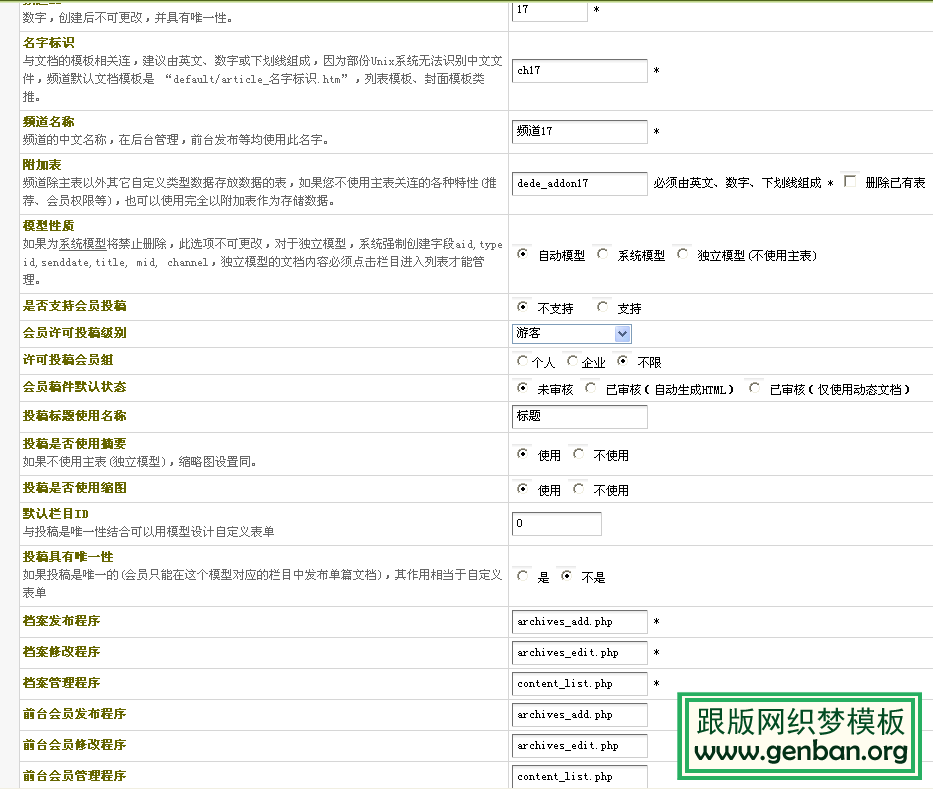The image size is (933, 789).
Task: Select 不使用 for 投稿是否使用摘要
Action: (578, 454)
